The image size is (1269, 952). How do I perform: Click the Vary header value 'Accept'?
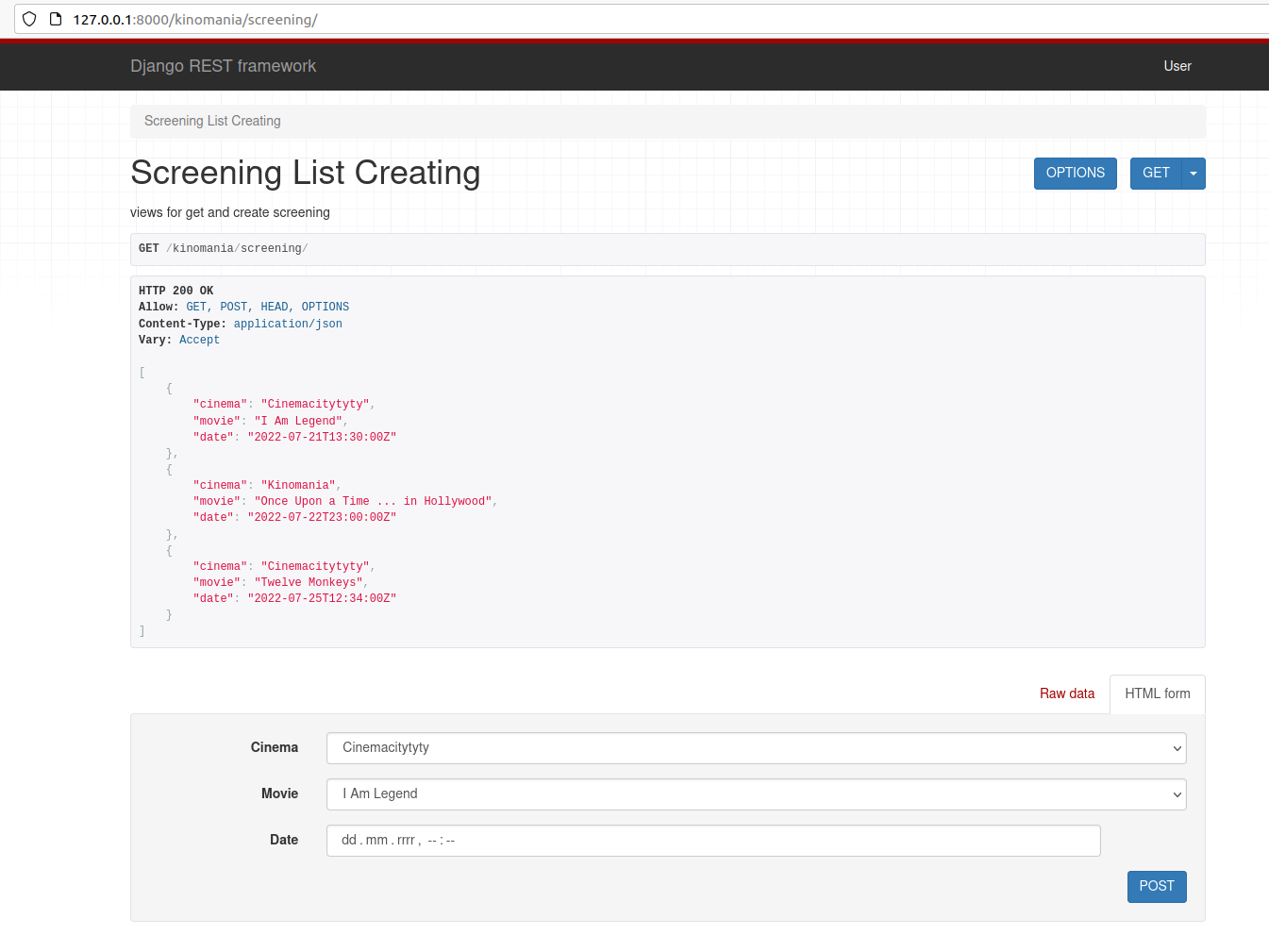point(199,340)
